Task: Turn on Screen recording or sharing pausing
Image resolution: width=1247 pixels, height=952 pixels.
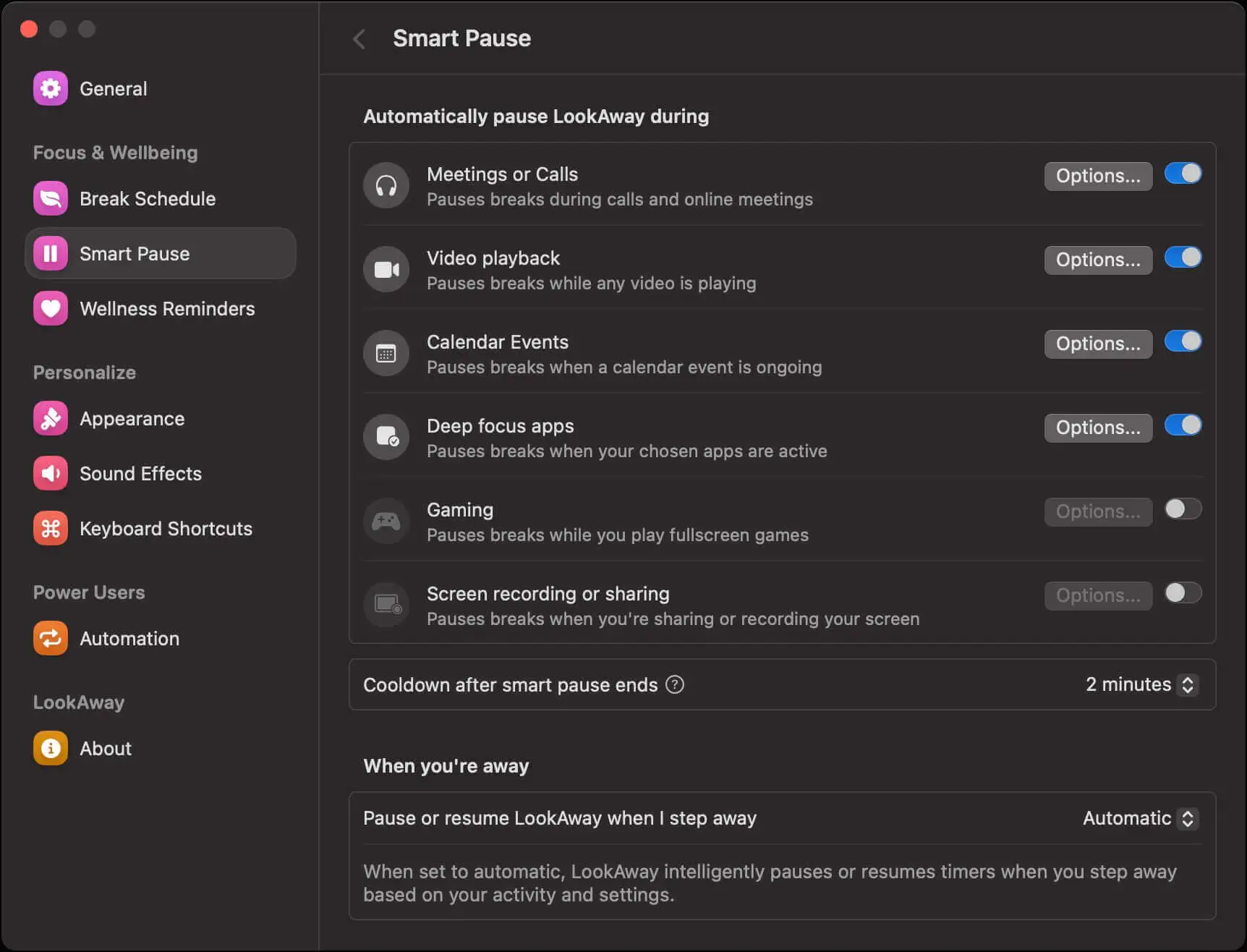Action: [x=1183, y=593]
